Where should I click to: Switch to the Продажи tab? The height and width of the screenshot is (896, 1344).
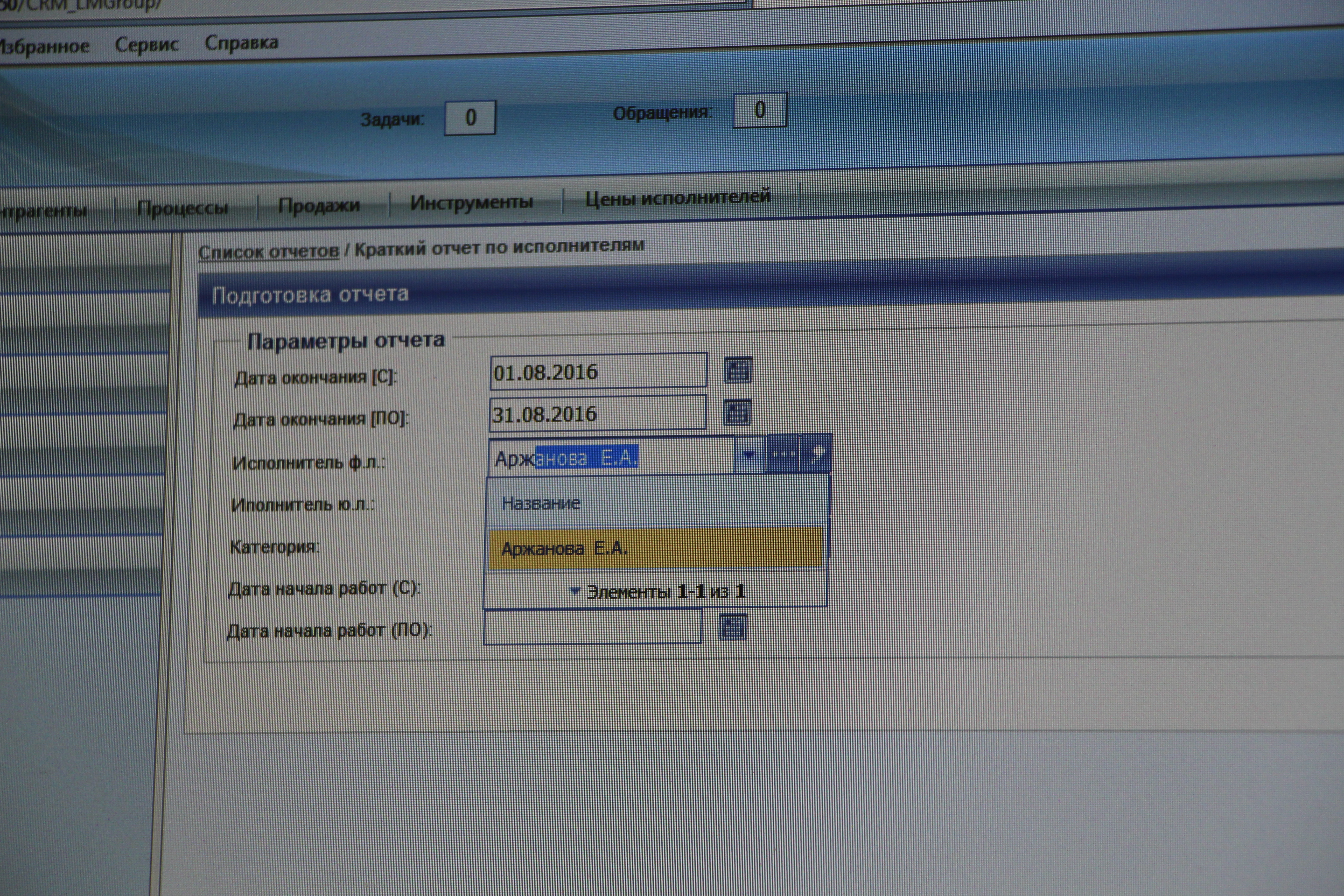pyautogui.click(x=319, y=205)
